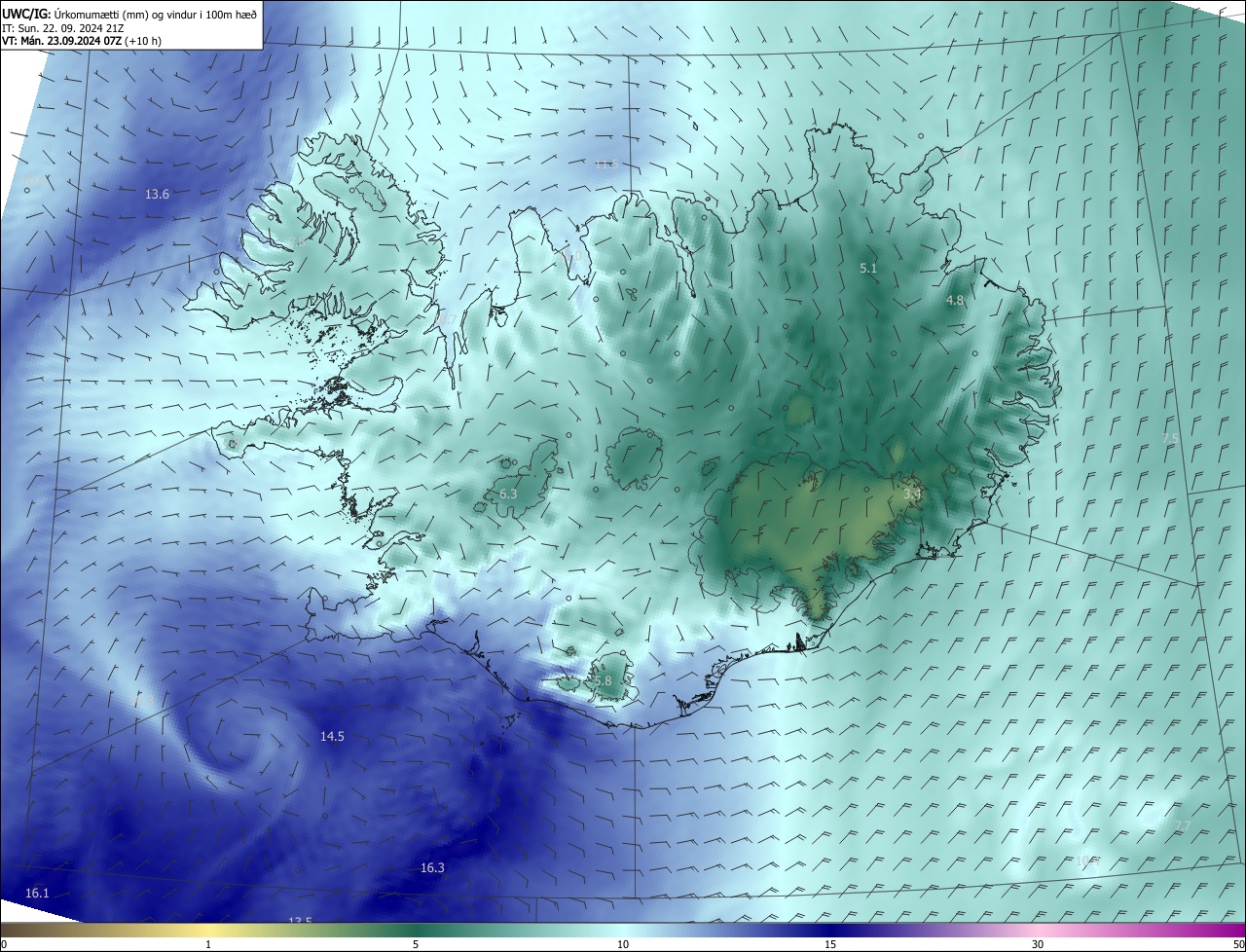Viewport: 1246px width, 952px height.
Task: Click the 14.5 value southwest of Iceland
Action: click(332, 737)
